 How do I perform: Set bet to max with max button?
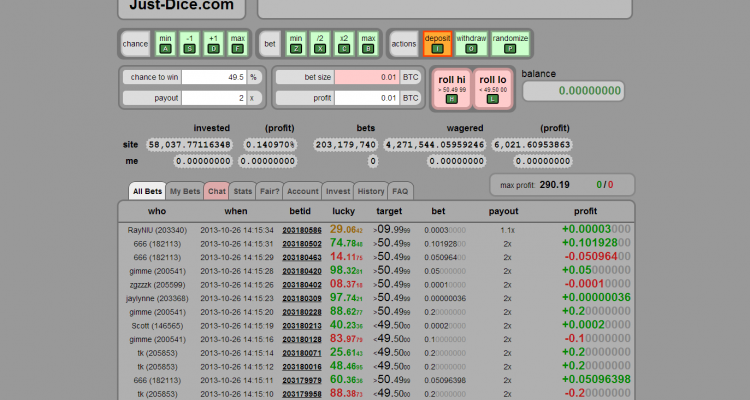click(x=368, y=44)
